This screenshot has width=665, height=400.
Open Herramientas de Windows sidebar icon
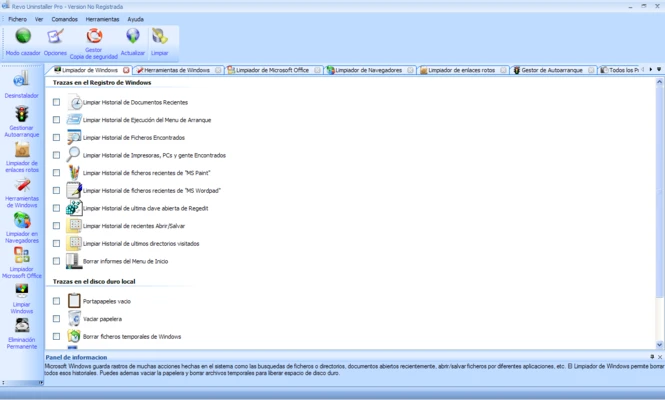click(x=22, y=185)
